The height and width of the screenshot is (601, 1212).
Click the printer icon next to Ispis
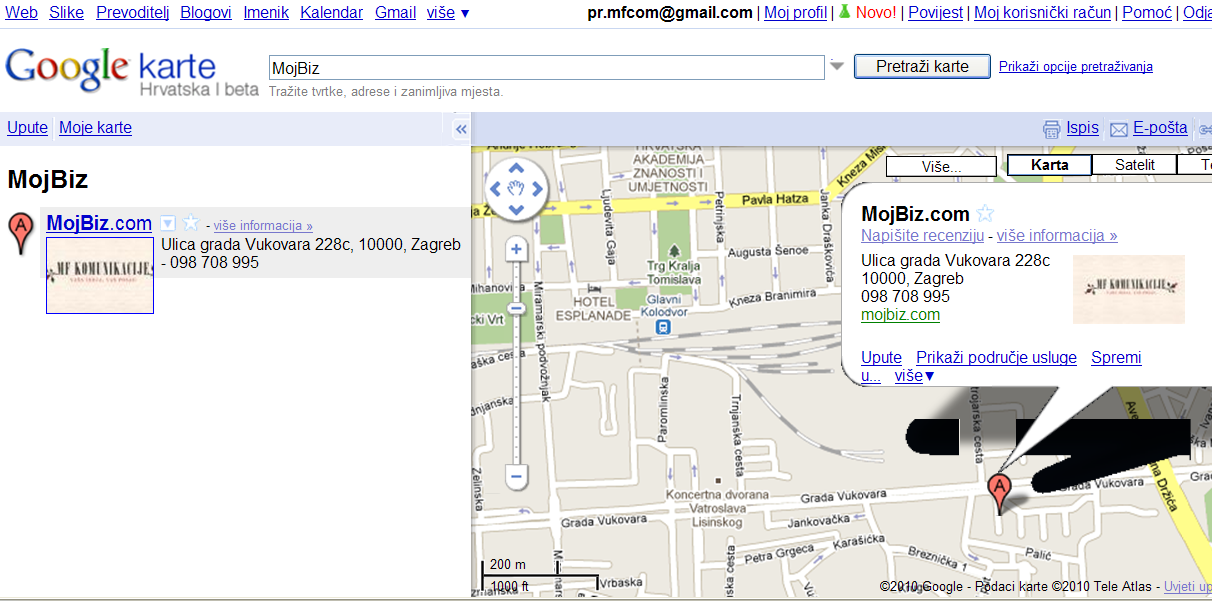pyautogui.click(x=1051, y=129)
